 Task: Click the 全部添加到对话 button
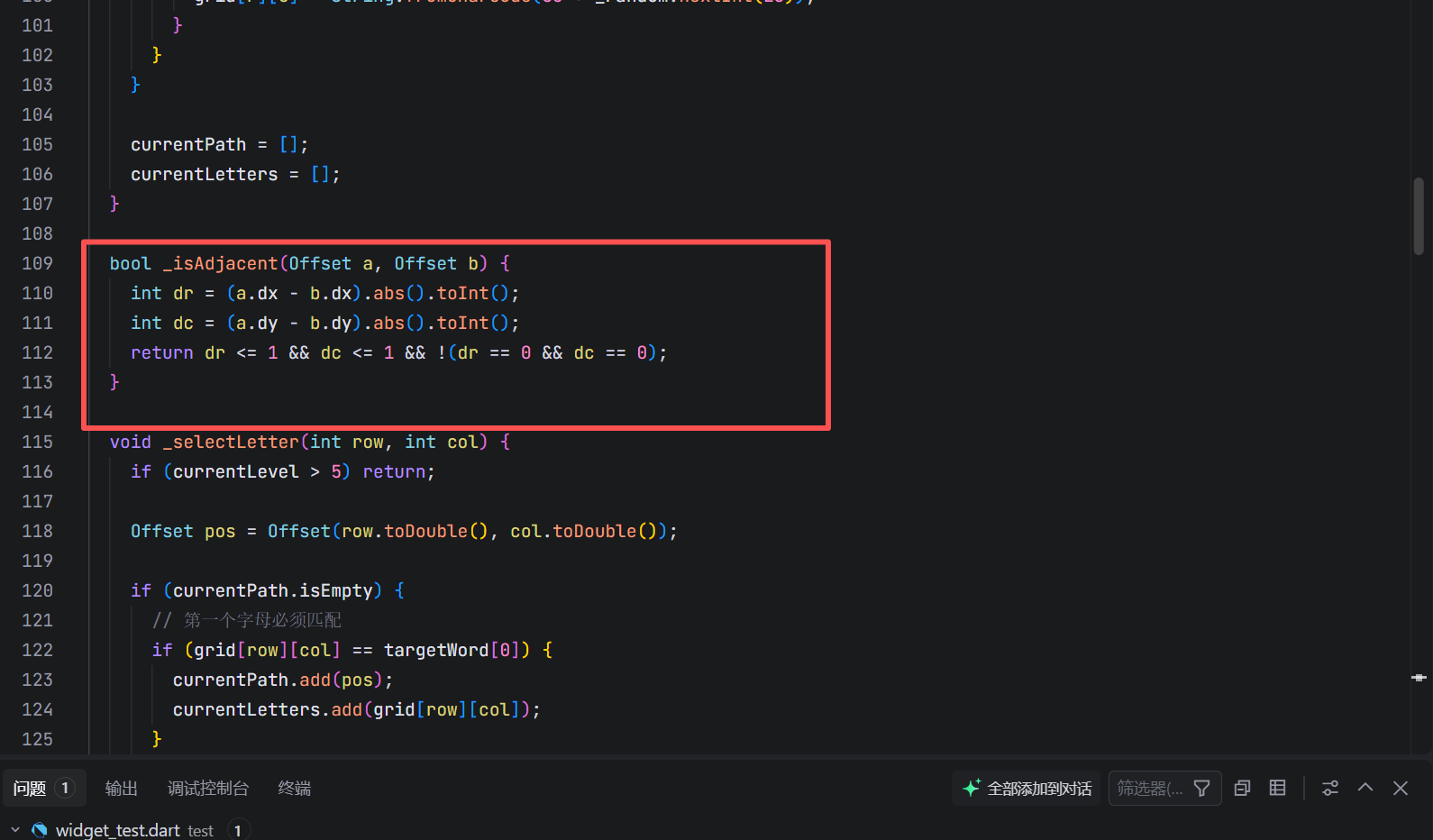pos(1027,789)
